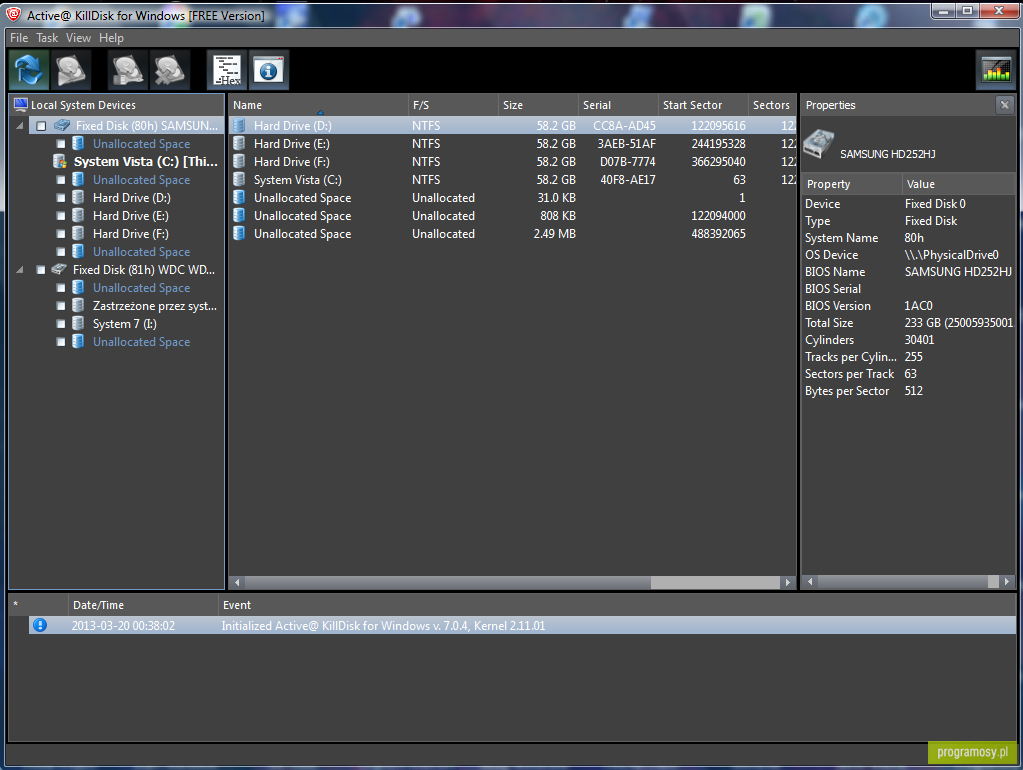Select the 'Initialized Active@ KillDisk' log entry

coord(522,625)
